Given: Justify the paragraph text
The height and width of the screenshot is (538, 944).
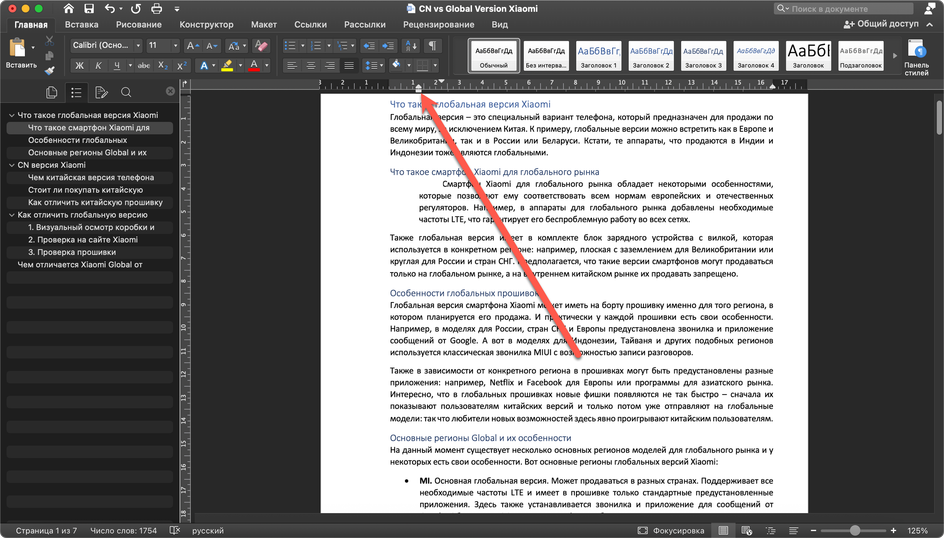Looking at the screenshot, I should click(349, 66).
